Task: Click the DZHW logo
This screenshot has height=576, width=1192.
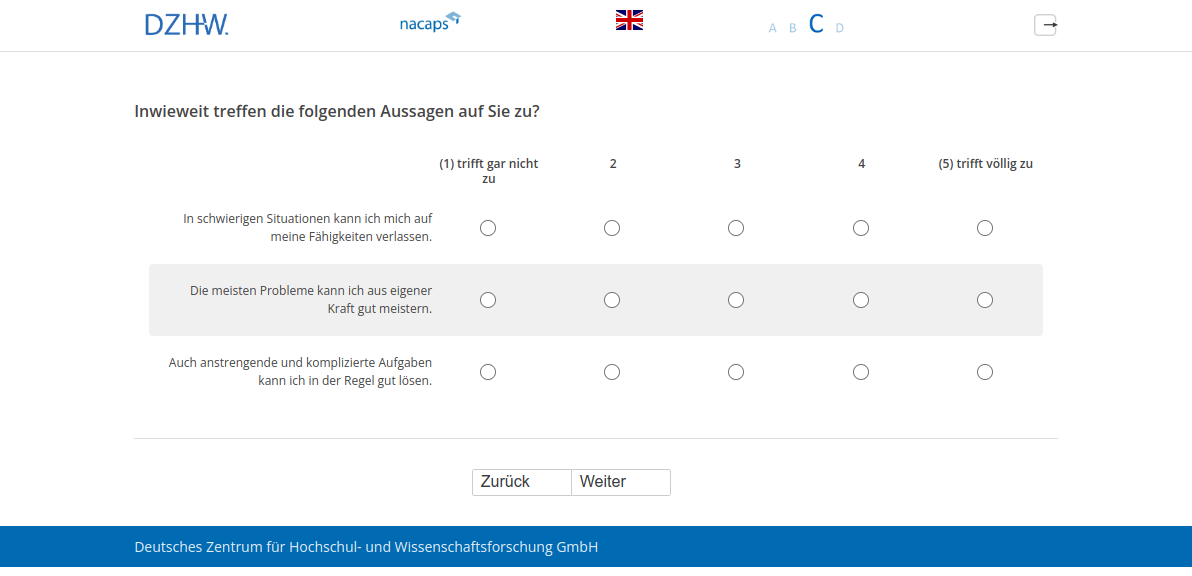Action: 186,25
